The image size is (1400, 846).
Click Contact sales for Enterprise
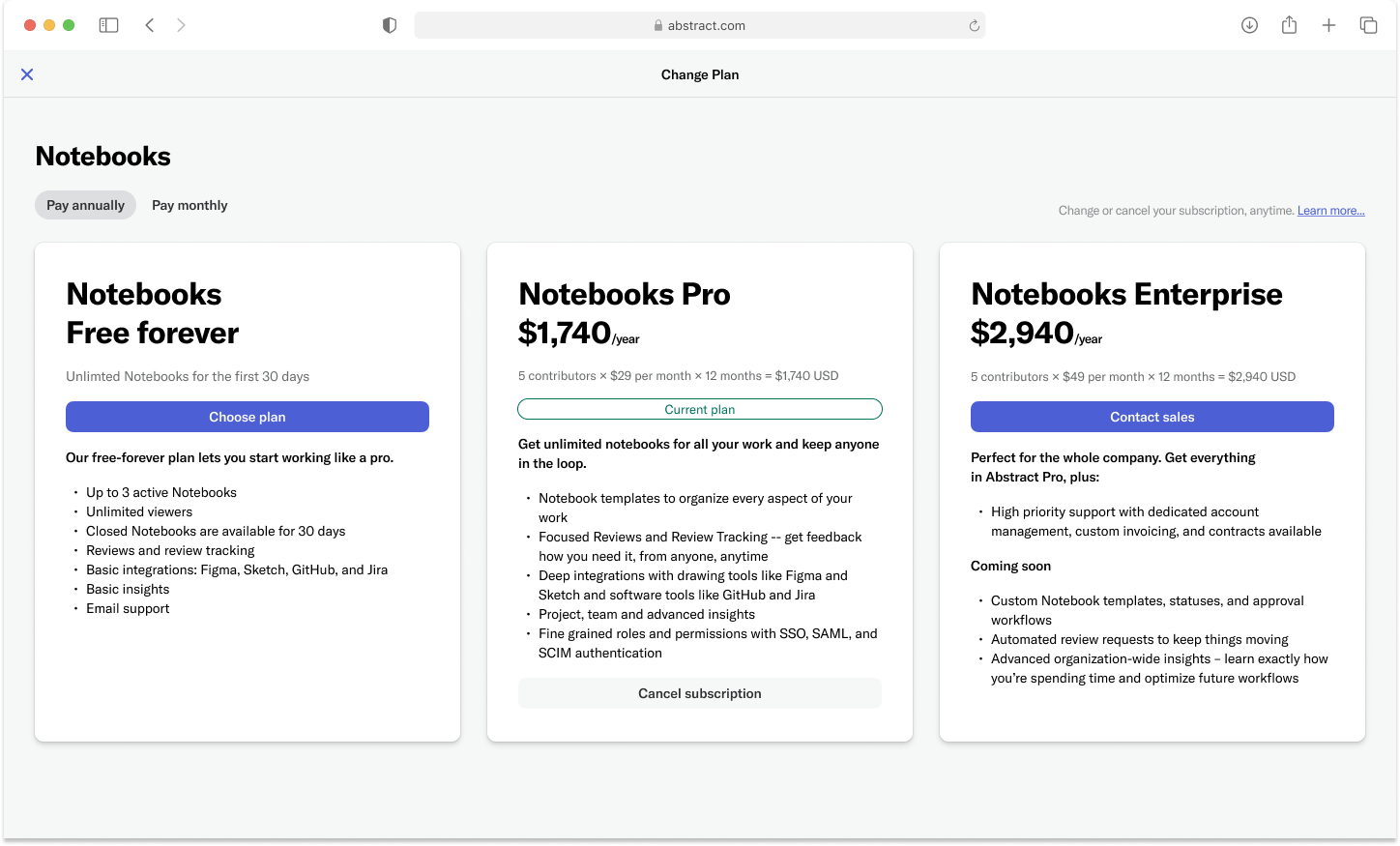1152,417
